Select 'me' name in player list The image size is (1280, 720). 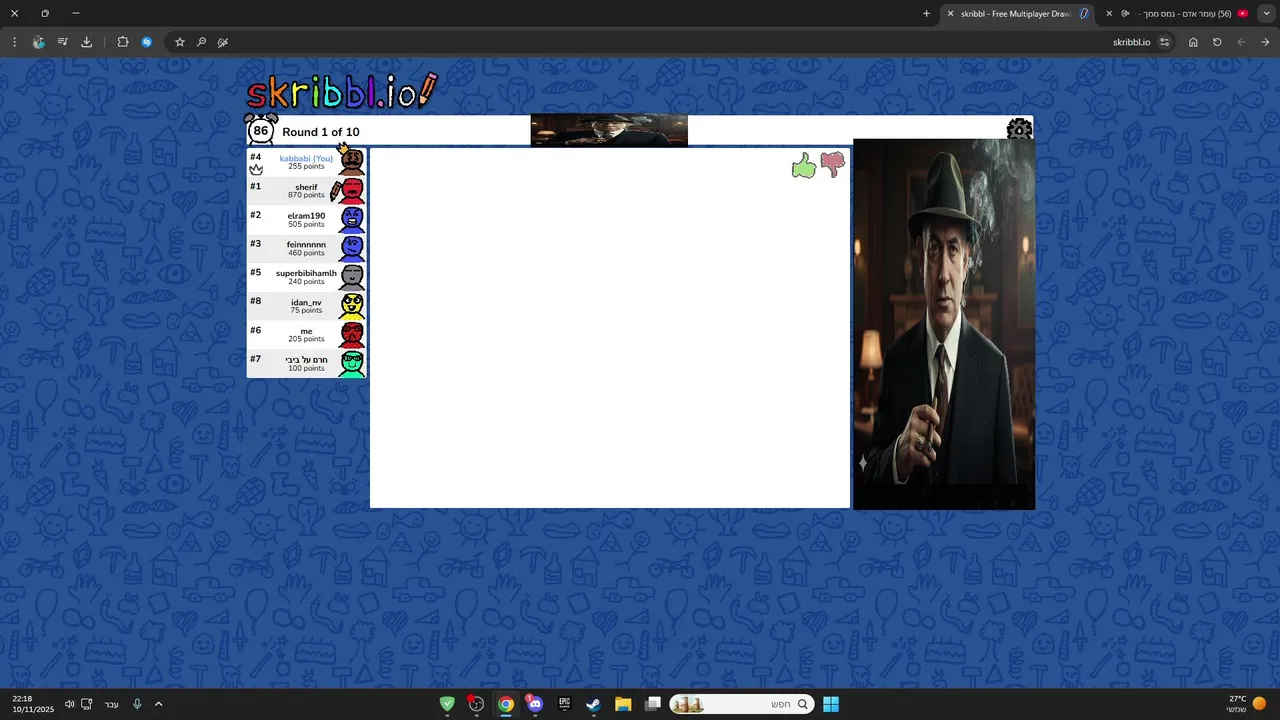(306, 331)
